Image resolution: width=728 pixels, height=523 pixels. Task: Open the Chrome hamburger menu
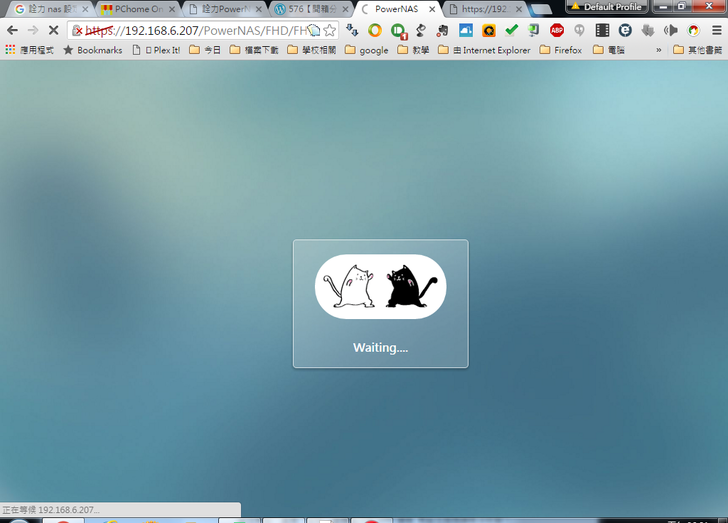[716, 30]
